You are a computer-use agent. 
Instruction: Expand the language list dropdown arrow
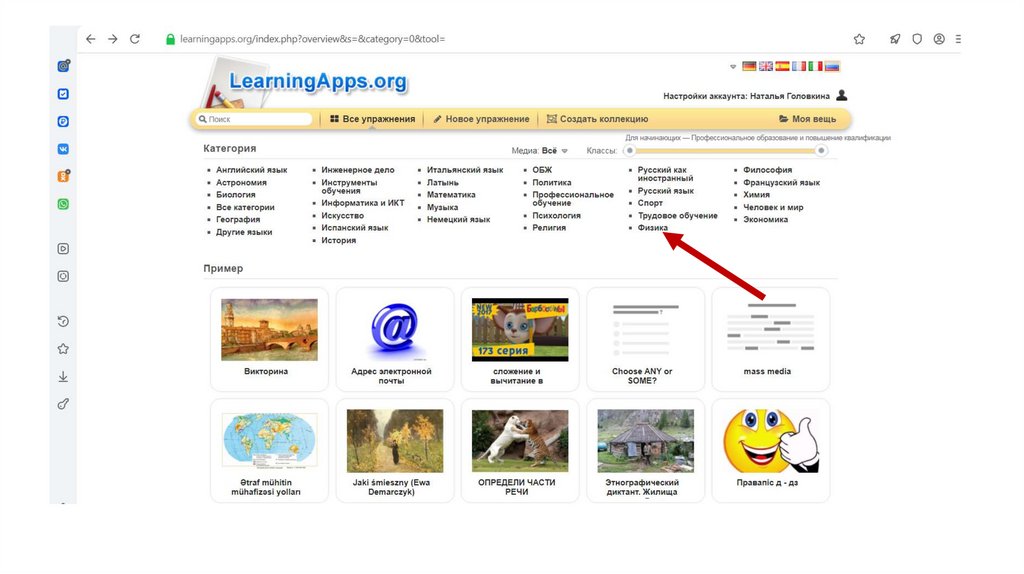(733, 67)
